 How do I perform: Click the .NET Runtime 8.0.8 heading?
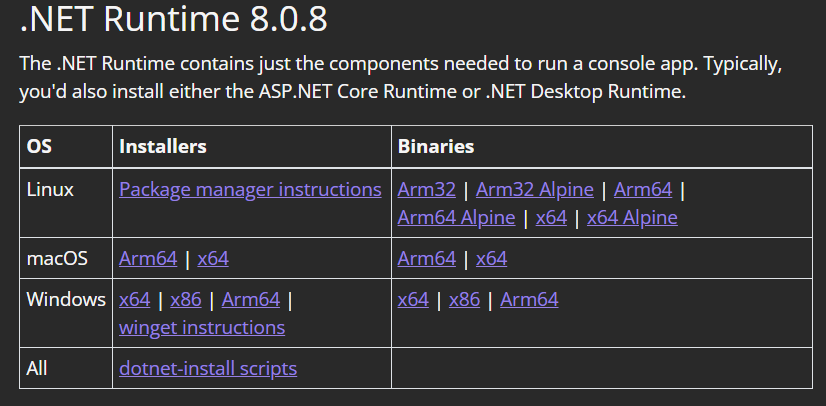pos(173,18)
